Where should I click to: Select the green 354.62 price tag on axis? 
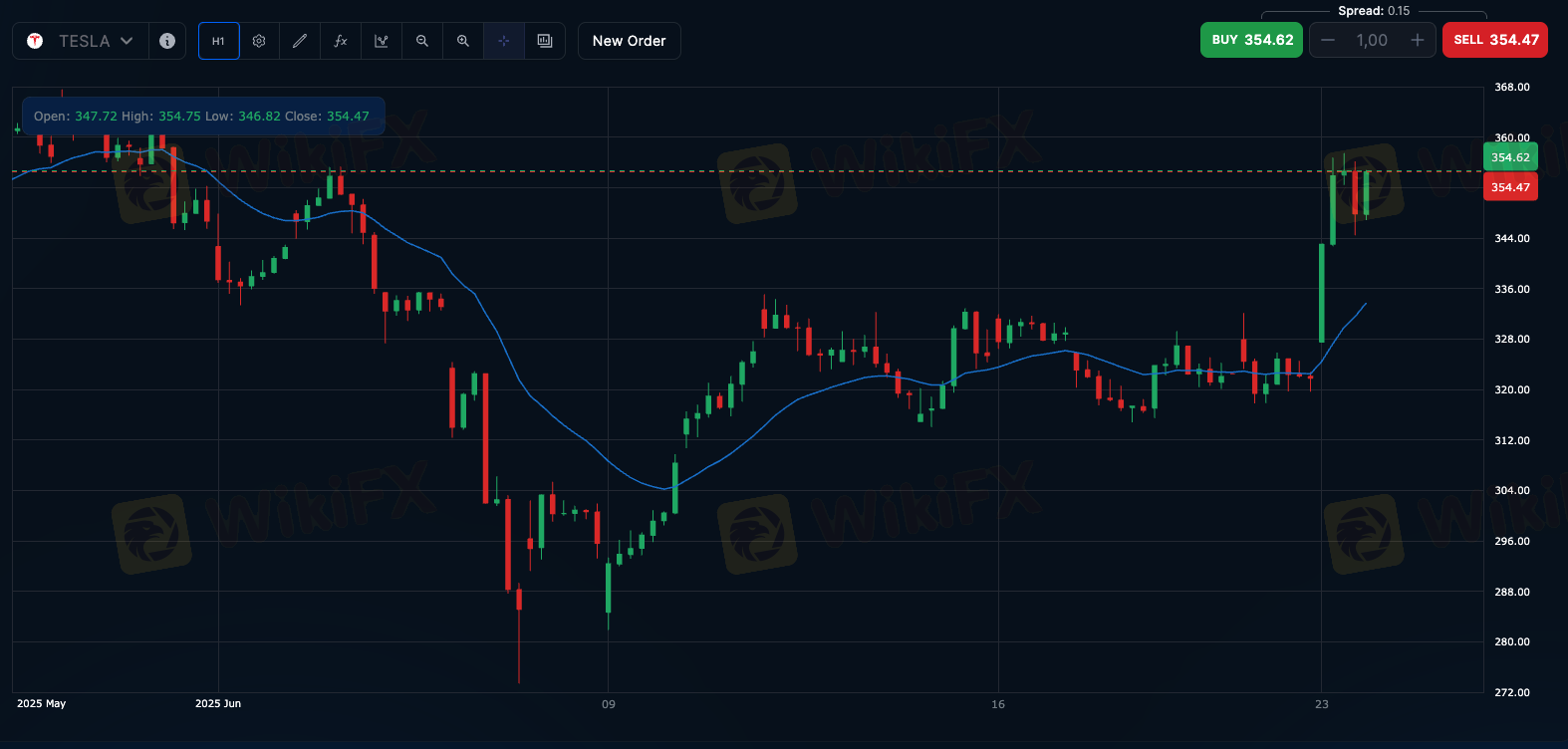coord(1510,157)
